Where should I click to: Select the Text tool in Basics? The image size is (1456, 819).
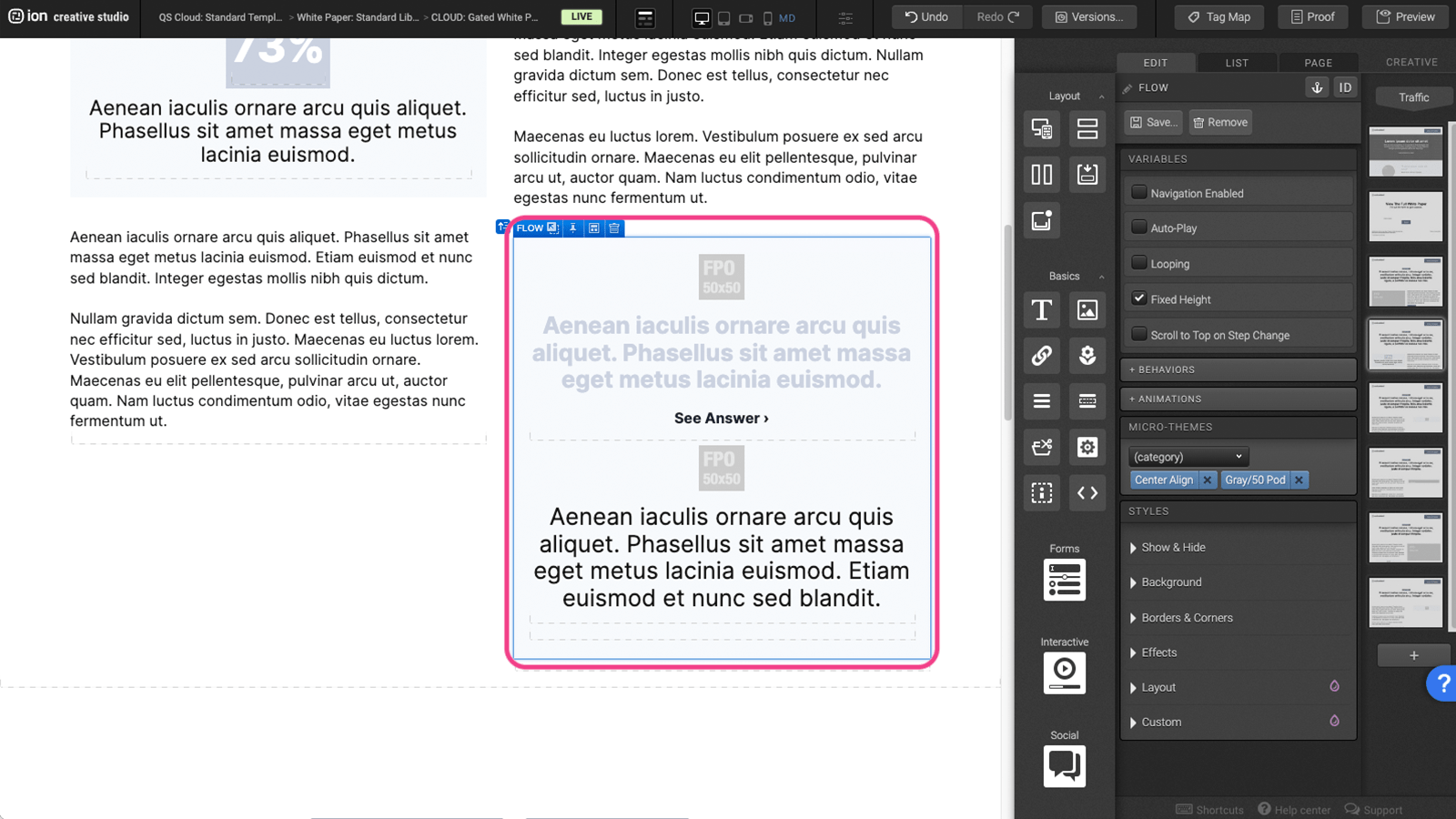(x=1041, y=310)
